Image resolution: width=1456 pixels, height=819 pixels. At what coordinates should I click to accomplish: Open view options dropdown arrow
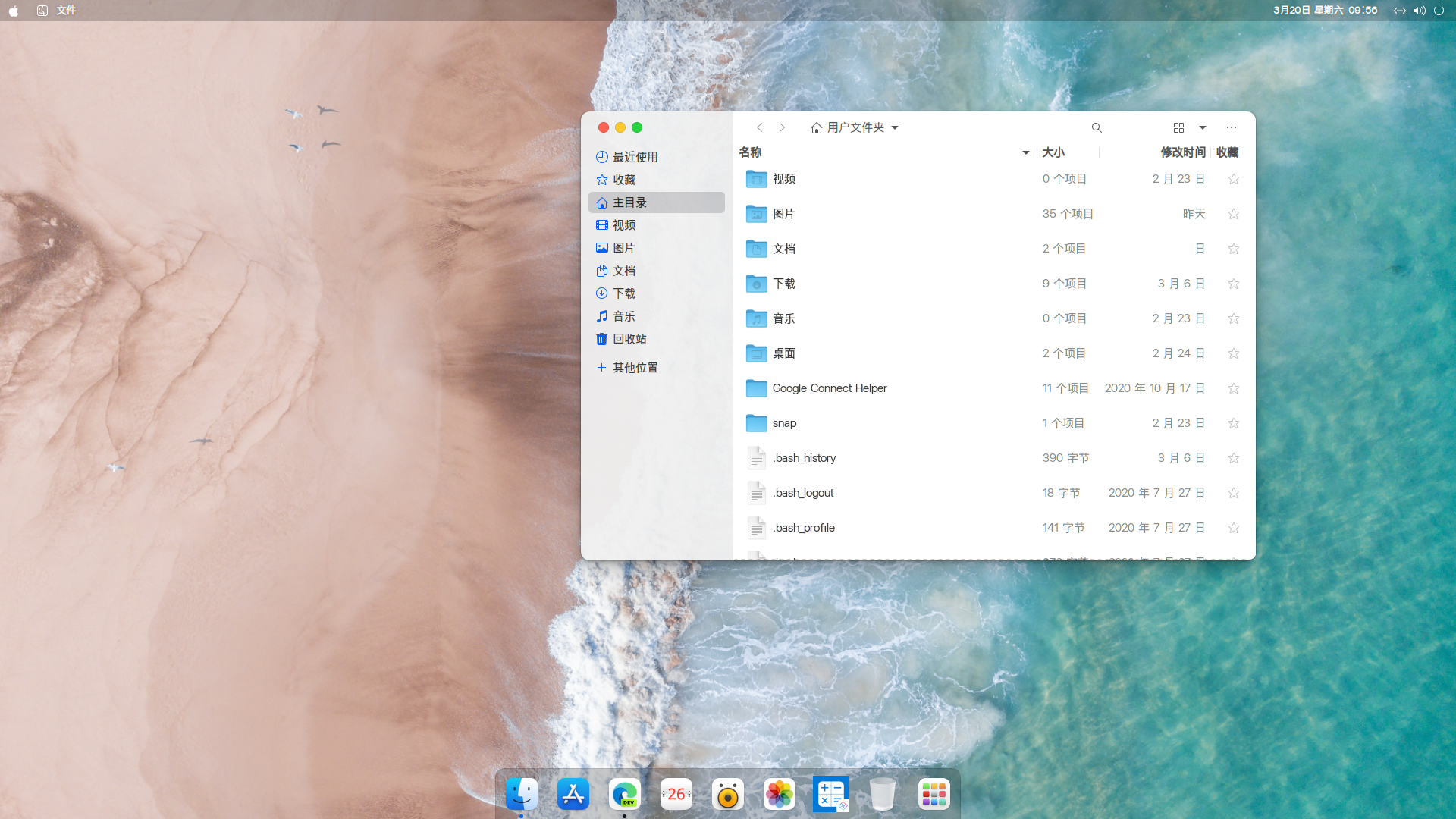pos(1203,127)
